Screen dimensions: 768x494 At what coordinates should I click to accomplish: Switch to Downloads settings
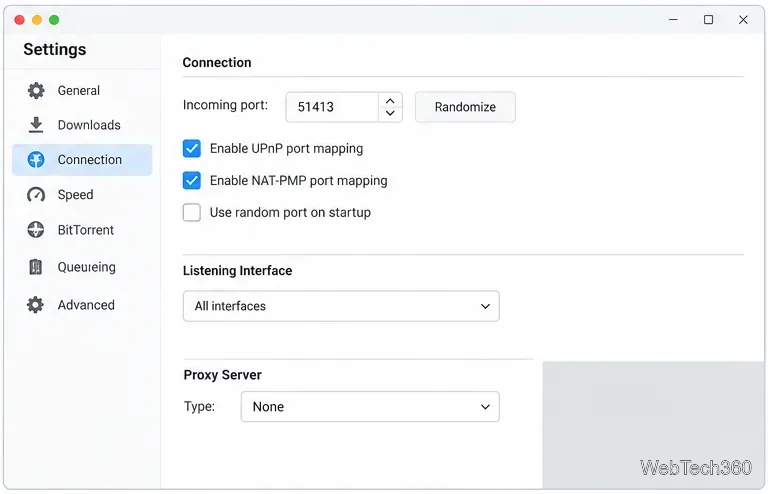(89, 125)
